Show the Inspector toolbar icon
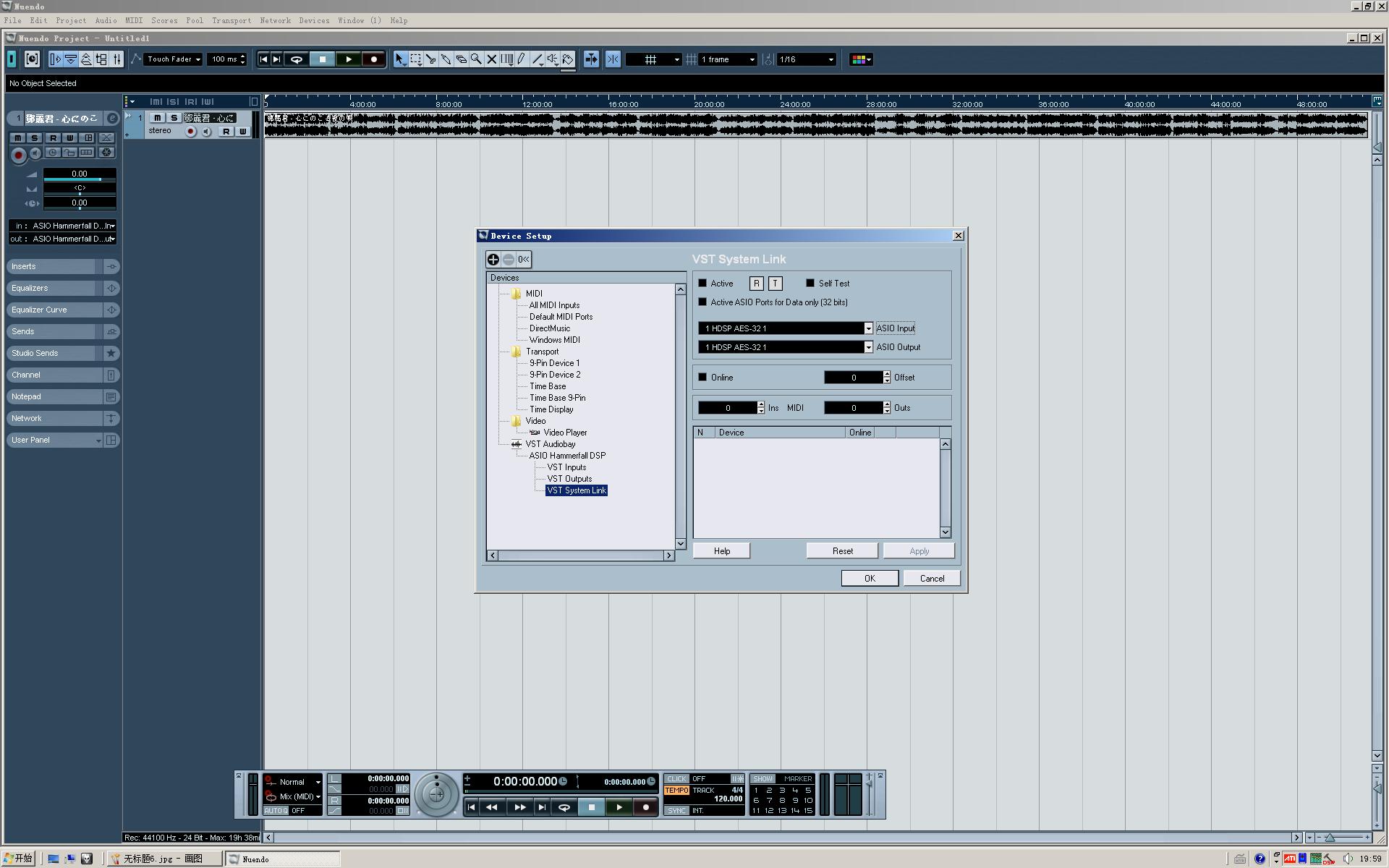The width and height of the screenshot is (1389, 868). click(x=56, y=59)
